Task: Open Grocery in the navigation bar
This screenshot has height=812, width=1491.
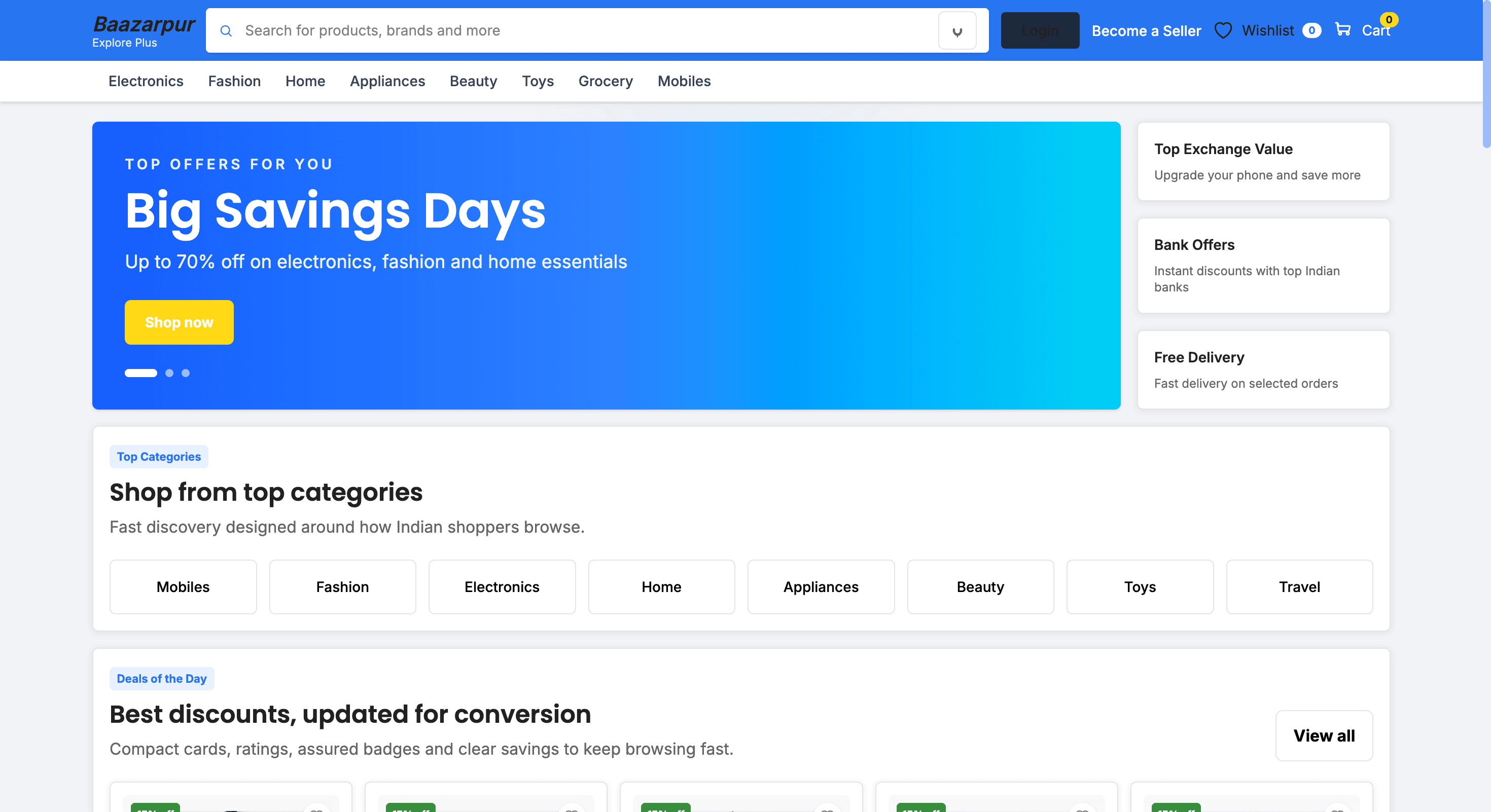Action: pos(606,81)
